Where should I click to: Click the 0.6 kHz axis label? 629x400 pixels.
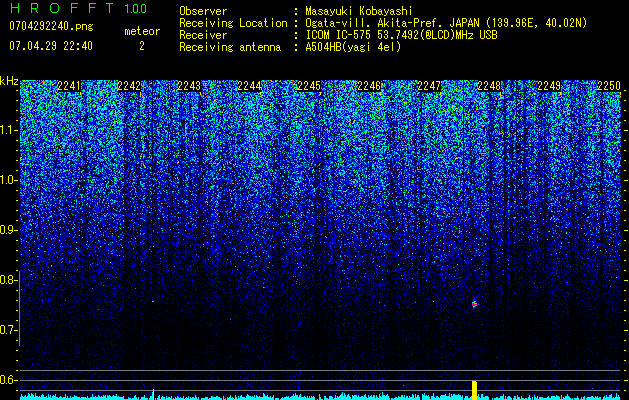coord(8,380)
